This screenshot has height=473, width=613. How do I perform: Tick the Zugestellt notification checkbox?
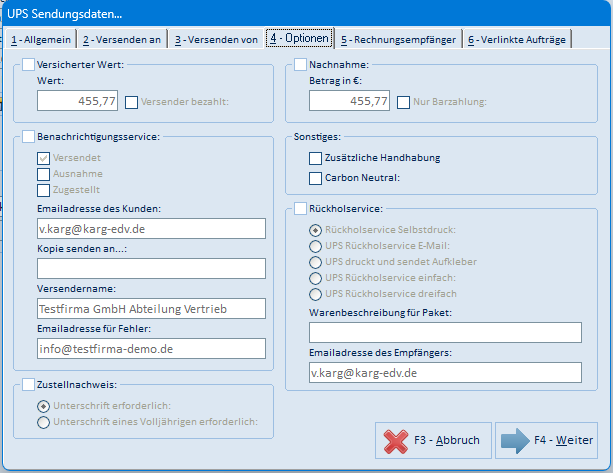(x=43, y=190)
